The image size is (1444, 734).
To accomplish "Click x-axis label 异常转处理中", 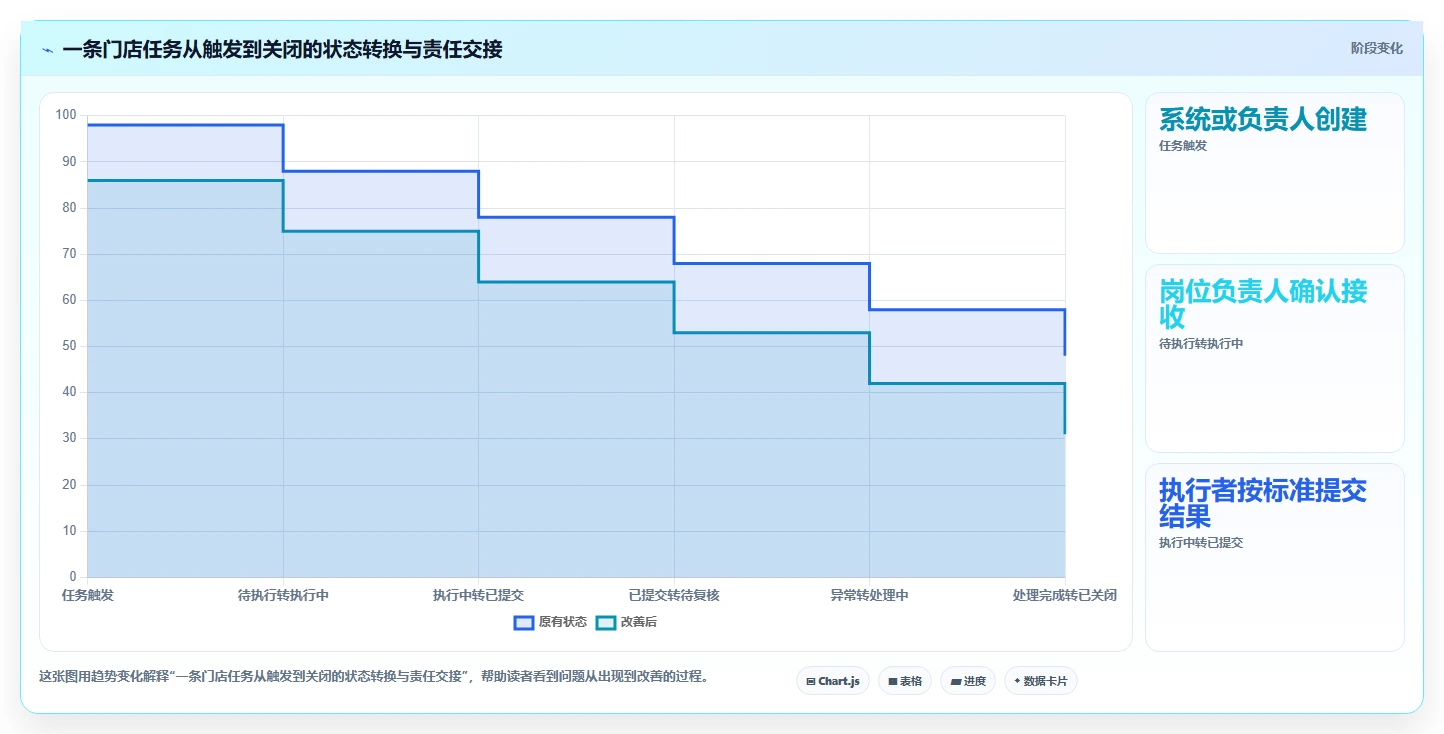I will (869, 595).
